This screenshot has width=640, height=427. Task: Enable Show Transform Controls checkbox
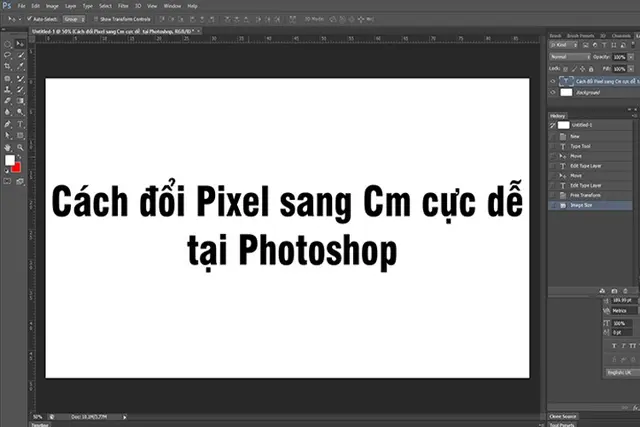tap(96, 19)
